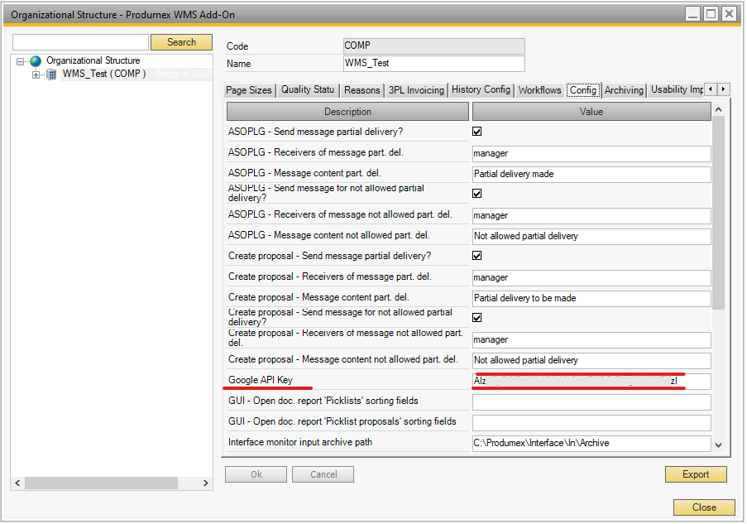The height and width of the screenshot is (524, 747).
Task: Click the Export button
Action: (696, 475)
